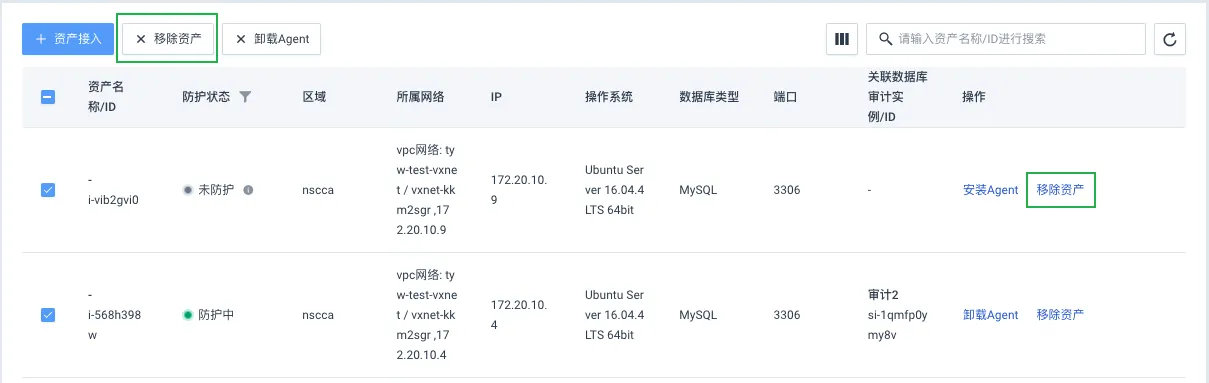Screen dimensions: 1209x383
Task: Click 安装Agent link for i-vib2gvi0
Action: tap(990, 190)
